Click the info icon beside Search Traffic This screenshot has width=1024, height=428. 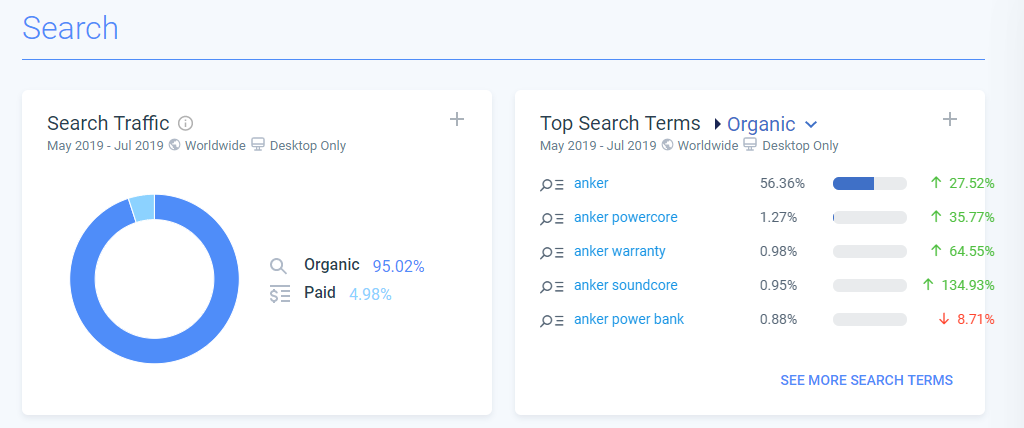[185, 123]
